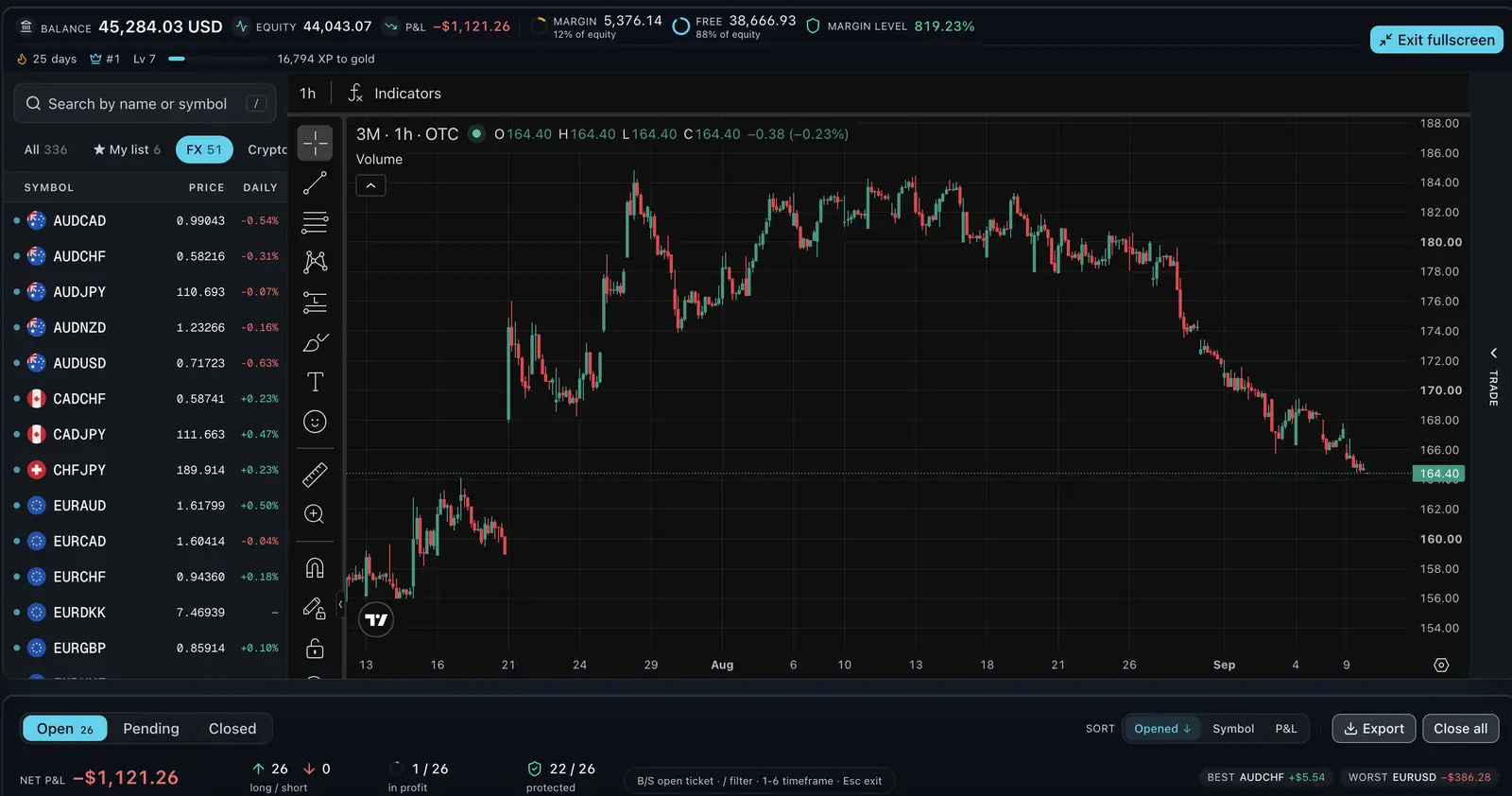Click the TradingView logo on chart
Screen dimensions: 1512x796
376,620
